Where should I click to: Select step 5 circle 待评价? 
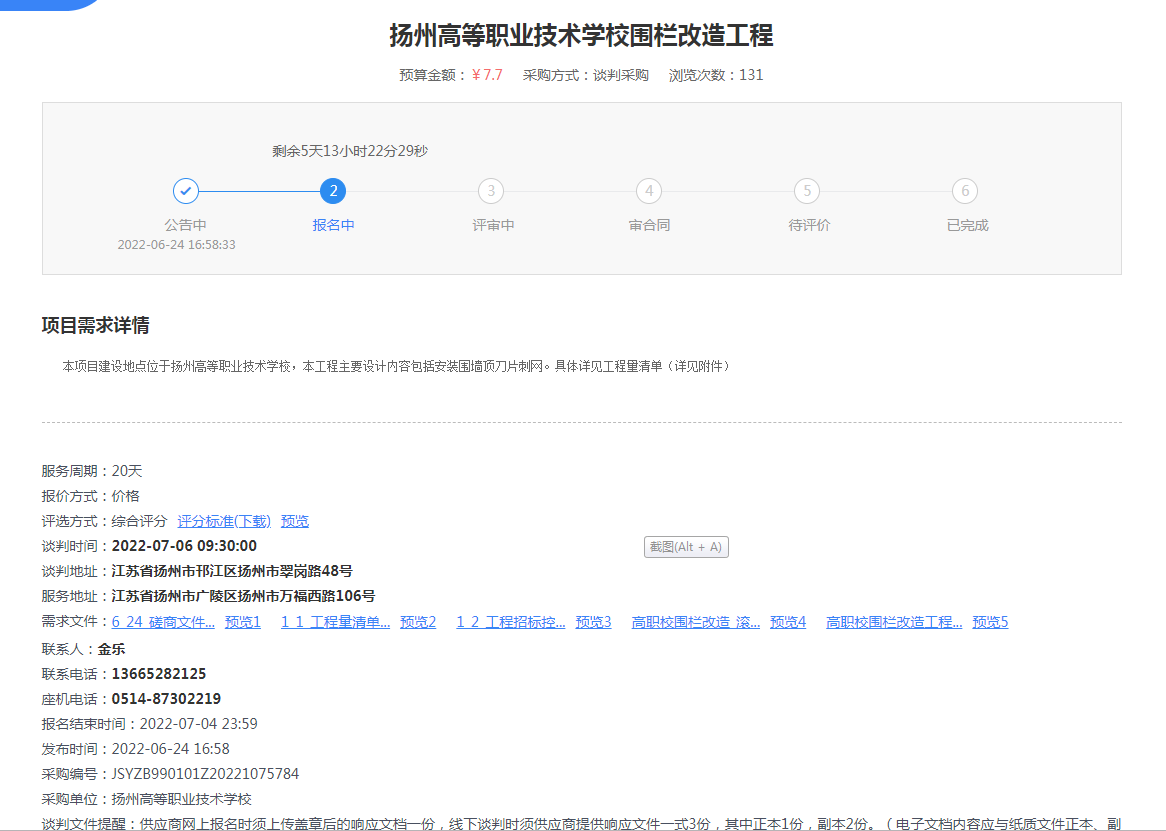point(807,191)
